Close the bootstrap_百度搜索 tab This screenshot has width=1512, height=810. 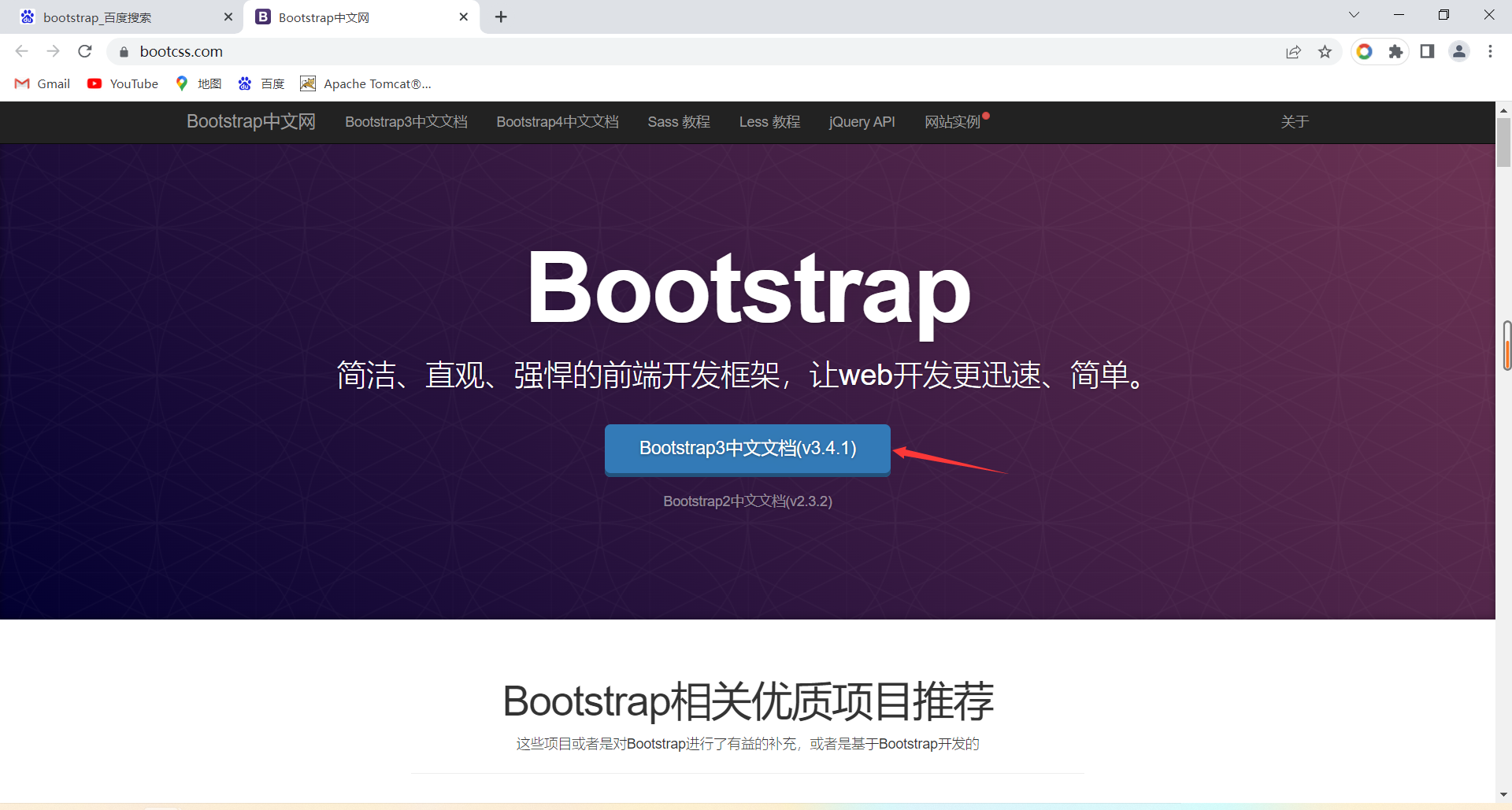point(228,17)
